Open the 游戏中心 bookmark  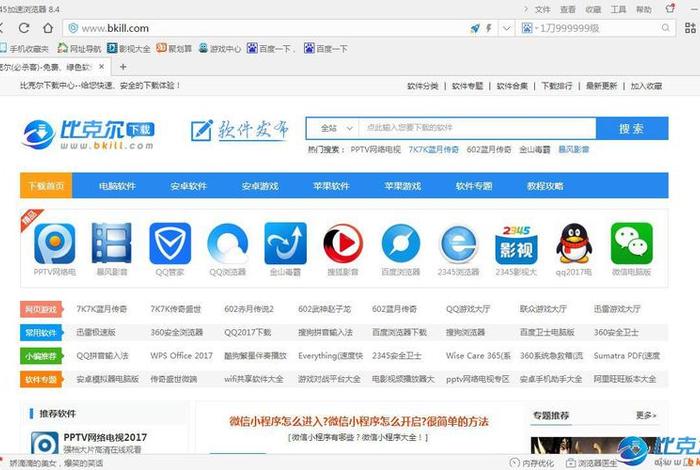click(x=220, y=48)
